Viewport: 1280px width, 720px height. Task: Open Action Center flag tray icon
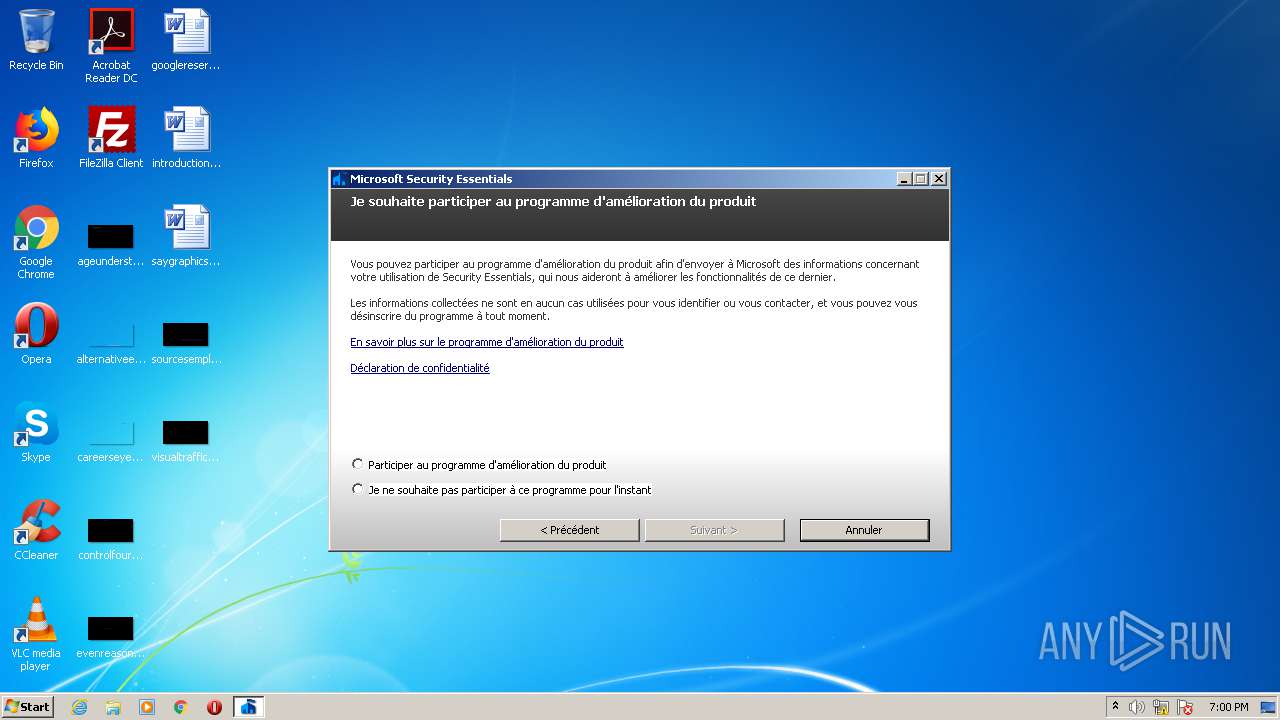(1186, 707)
